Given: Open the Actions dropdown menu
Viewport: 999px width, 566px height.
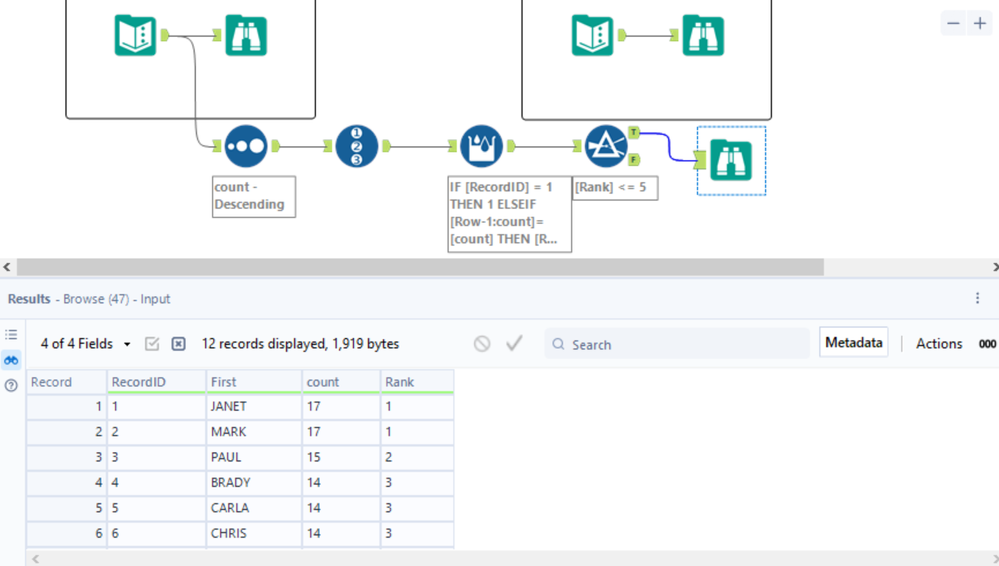Looking at the screenshot, I should [939, 344].
